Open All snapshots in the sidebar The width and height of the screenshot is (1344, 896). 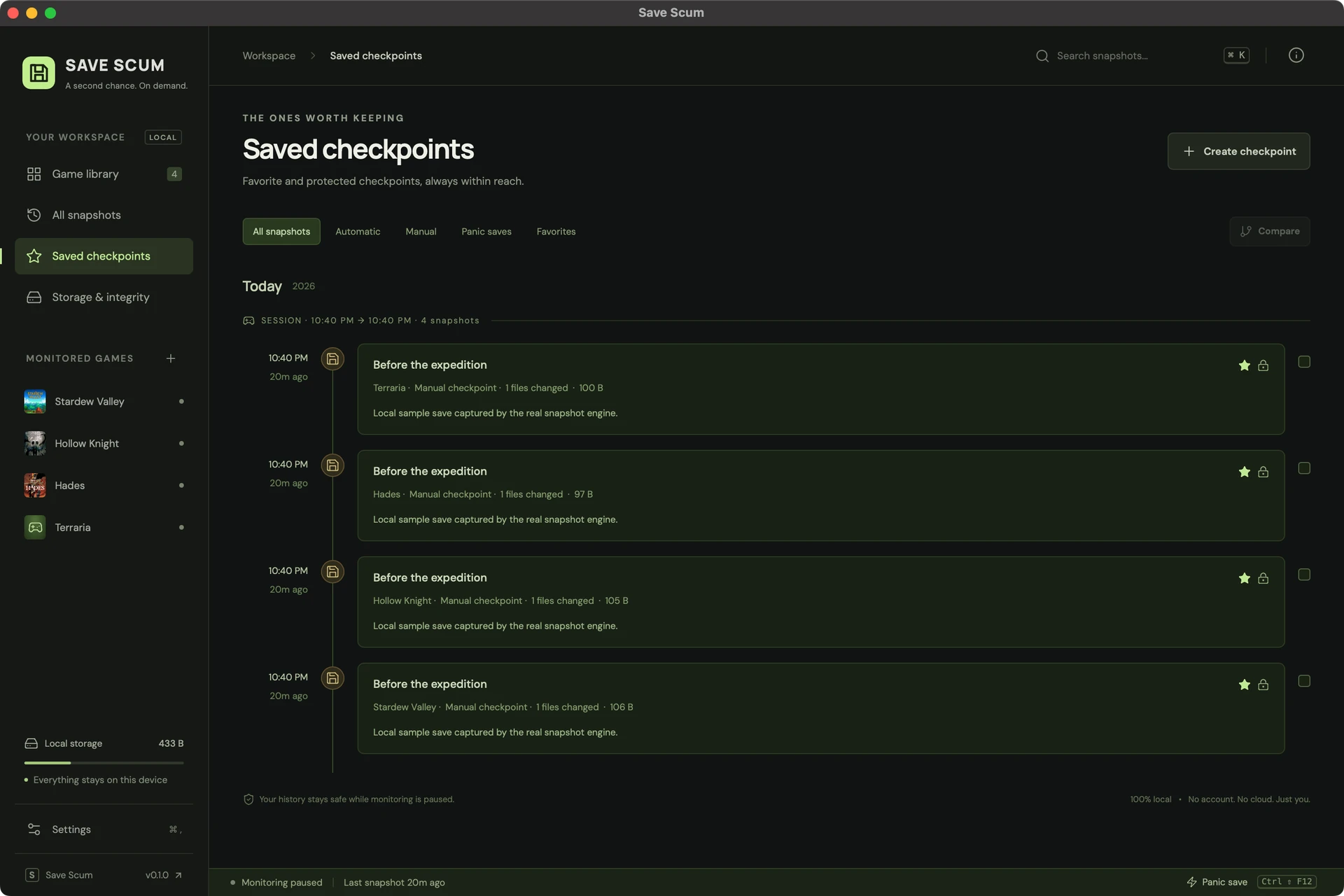tap(104, 215)
